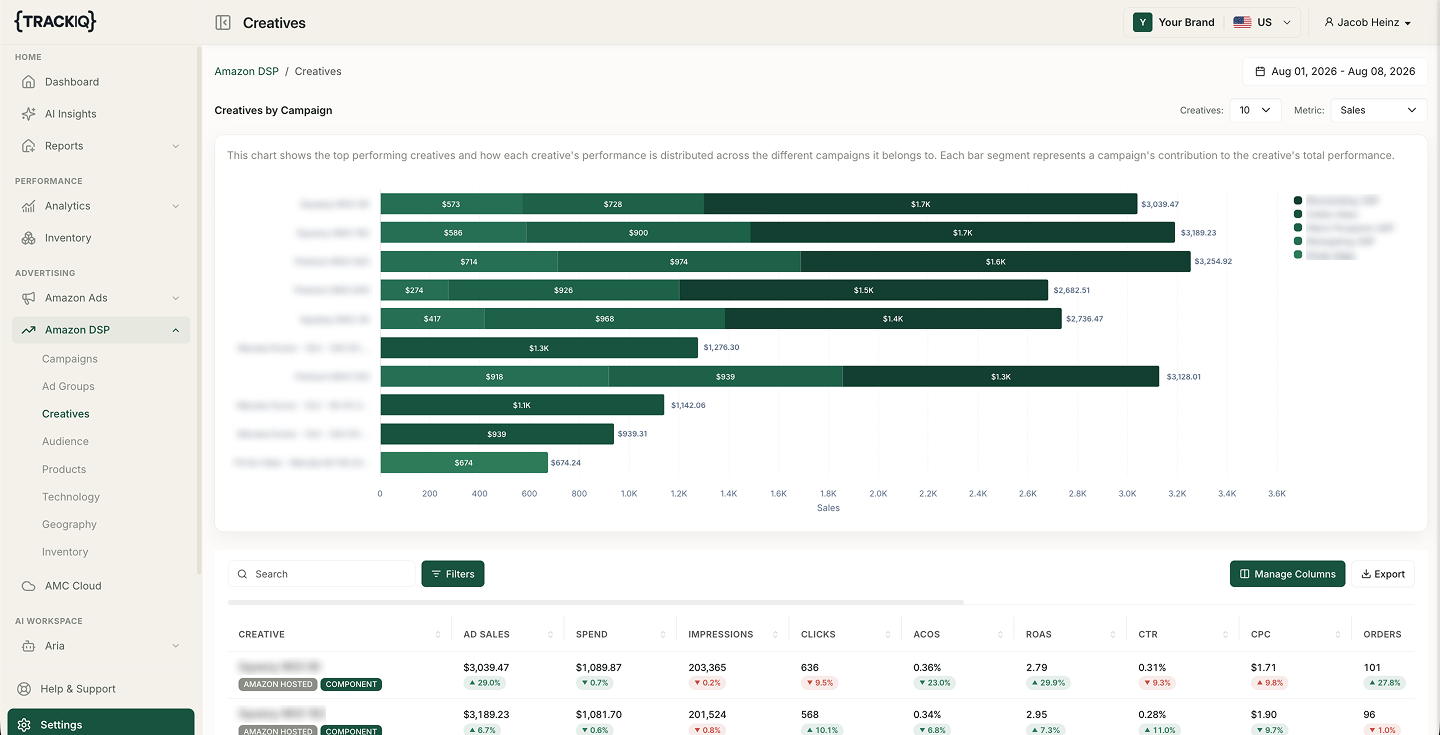The height and width of the screenshot is (735, 1440).
Task: Open Jacob Heinz user menu
Action: click(x=1367, y=22)
